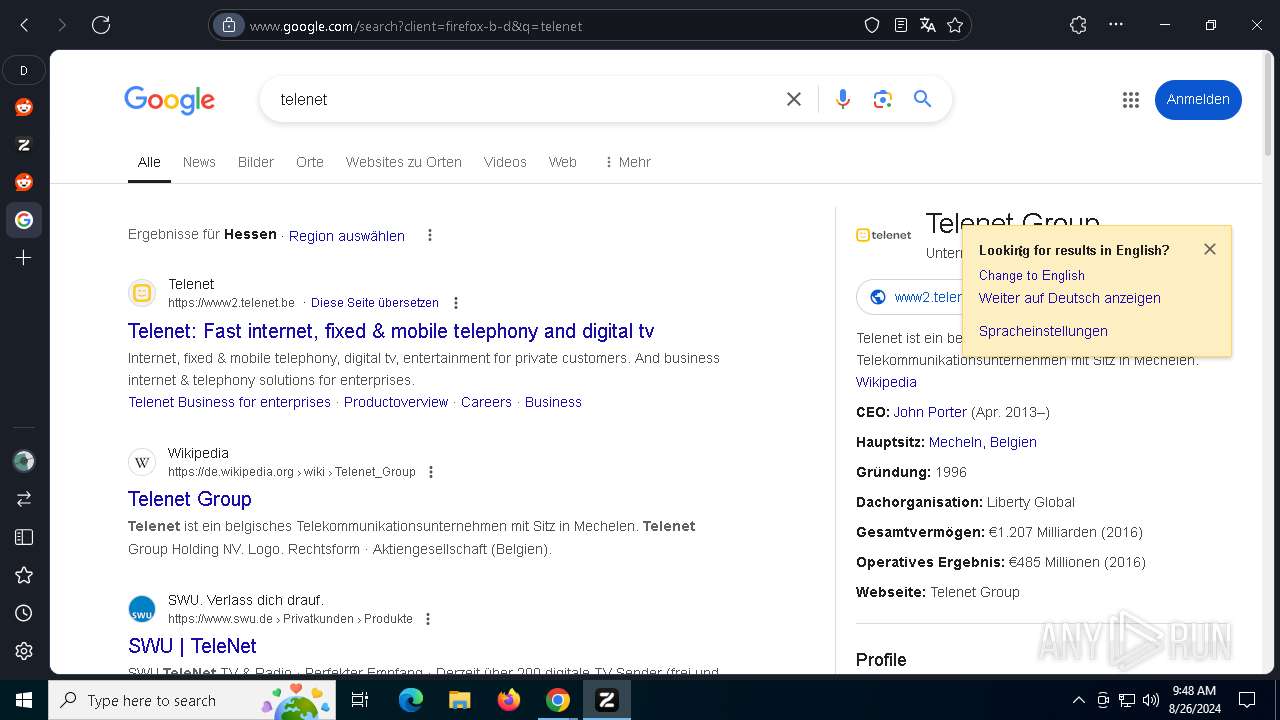Viewport: 1280px width, 720px height.
Task: Switch to the Videos tab
Action: click(505, 162)
